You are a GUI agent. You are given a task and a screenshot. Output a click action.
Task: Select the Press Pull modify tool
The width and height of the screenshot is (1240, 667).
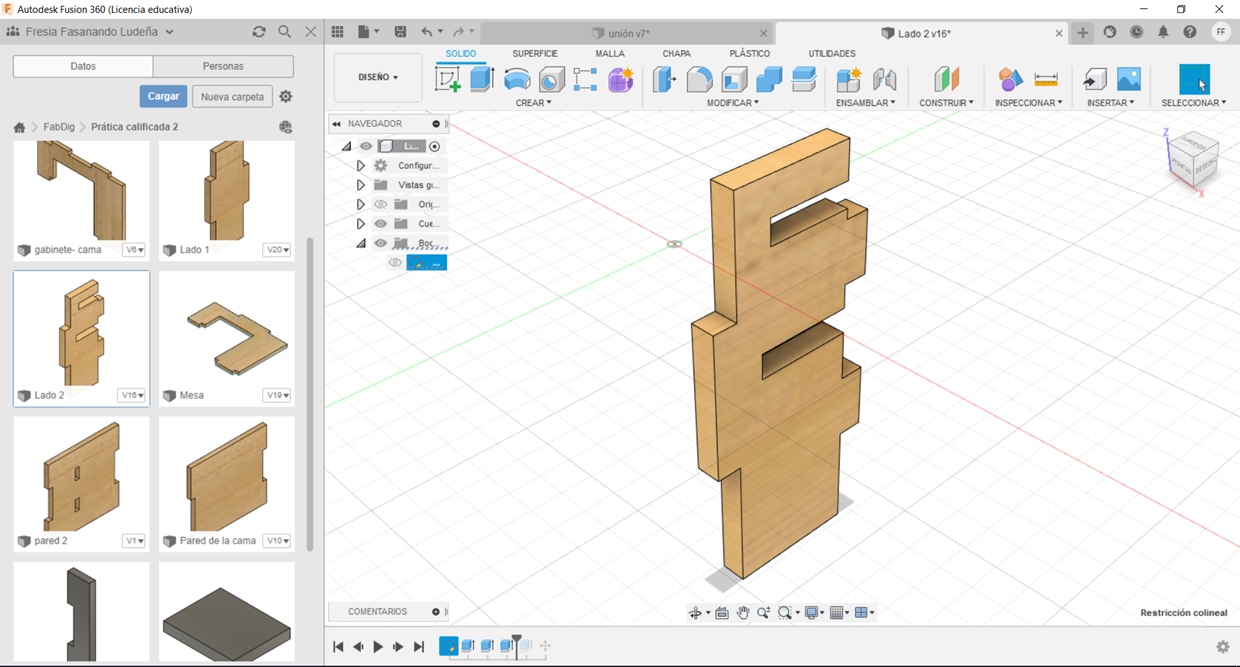coord(664,79)
